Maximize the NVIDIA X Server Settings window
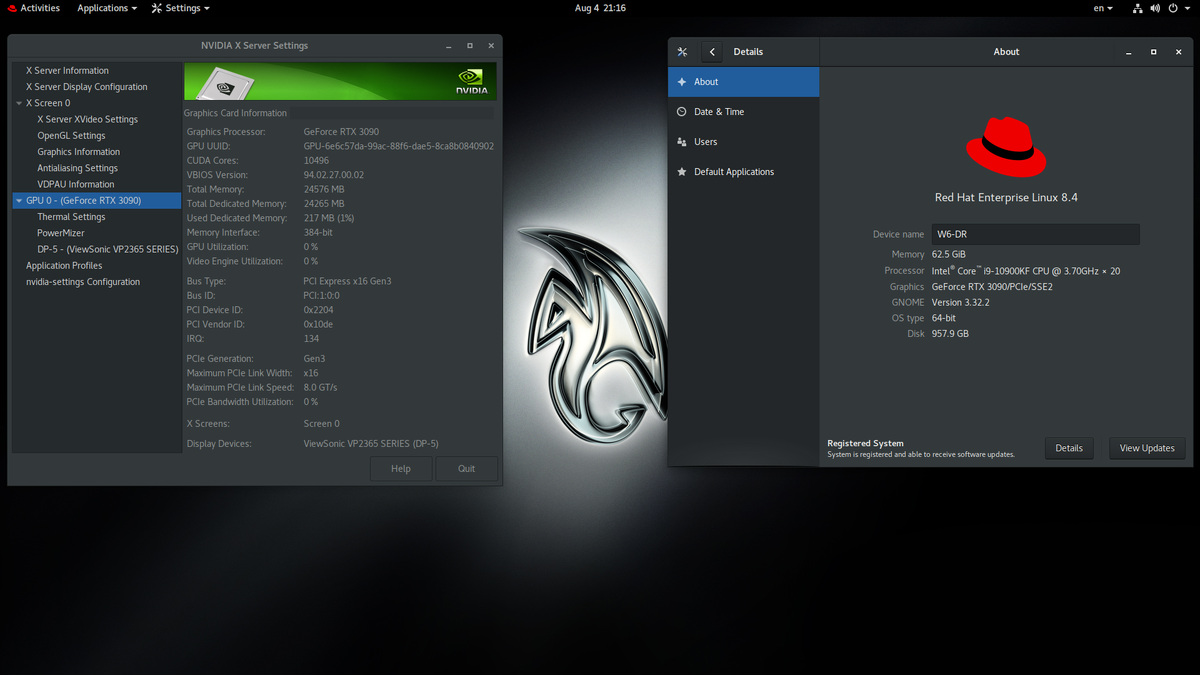1200x675 pixels. (470, 46)
